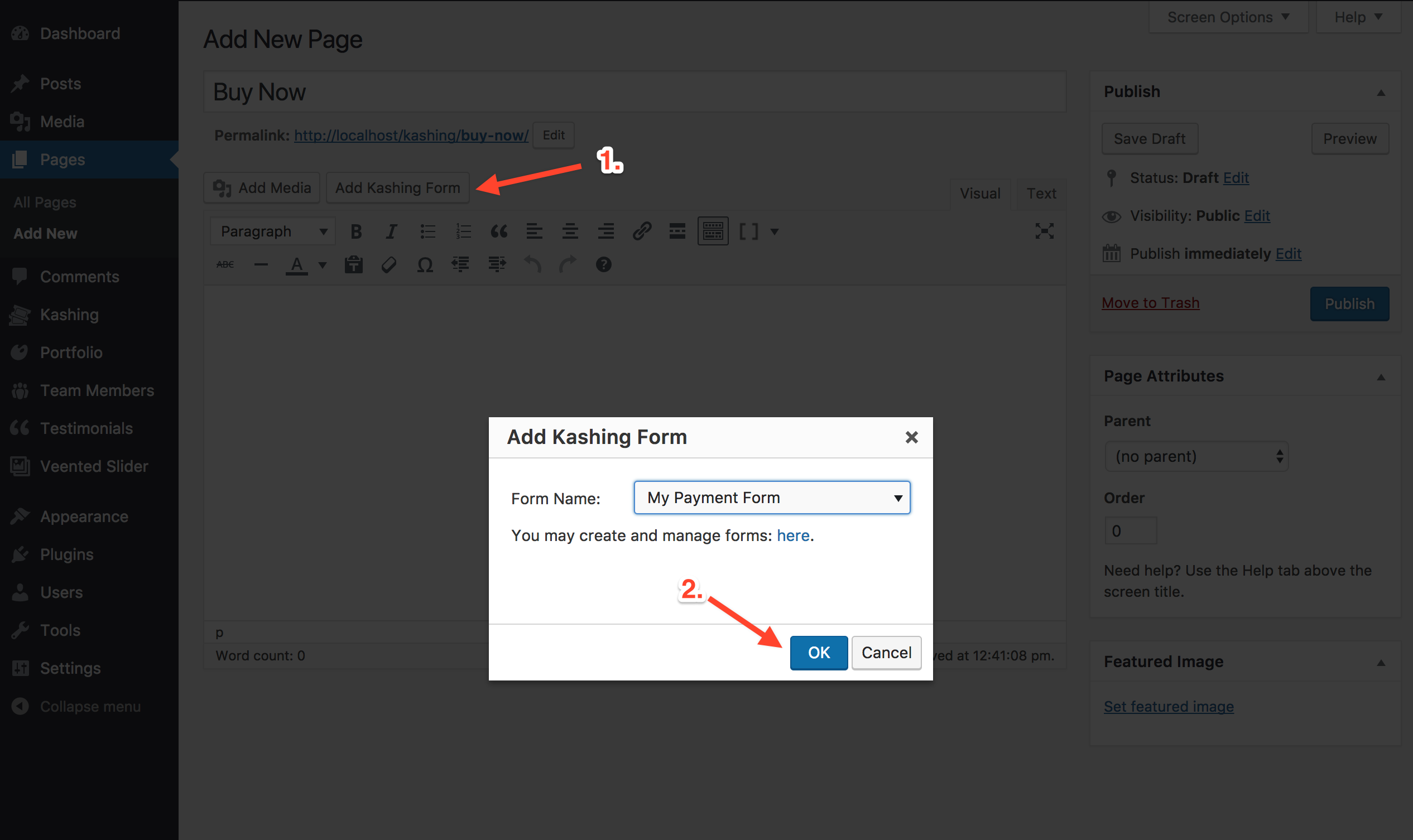Open the Form Name dropdown
This screenshot has width=1413, height=840.
[x=772, y=498]
